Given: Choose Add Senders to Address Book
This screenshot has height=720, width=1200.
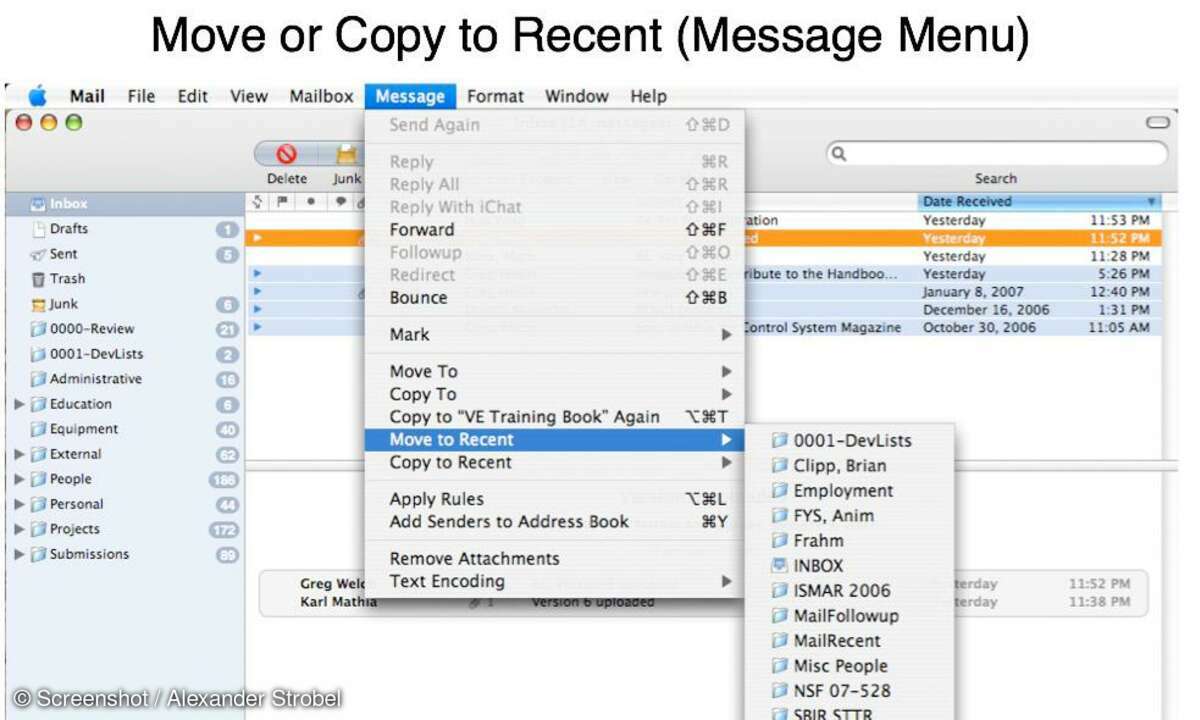Looking at the screenshot, I should (x=554, y=522).
